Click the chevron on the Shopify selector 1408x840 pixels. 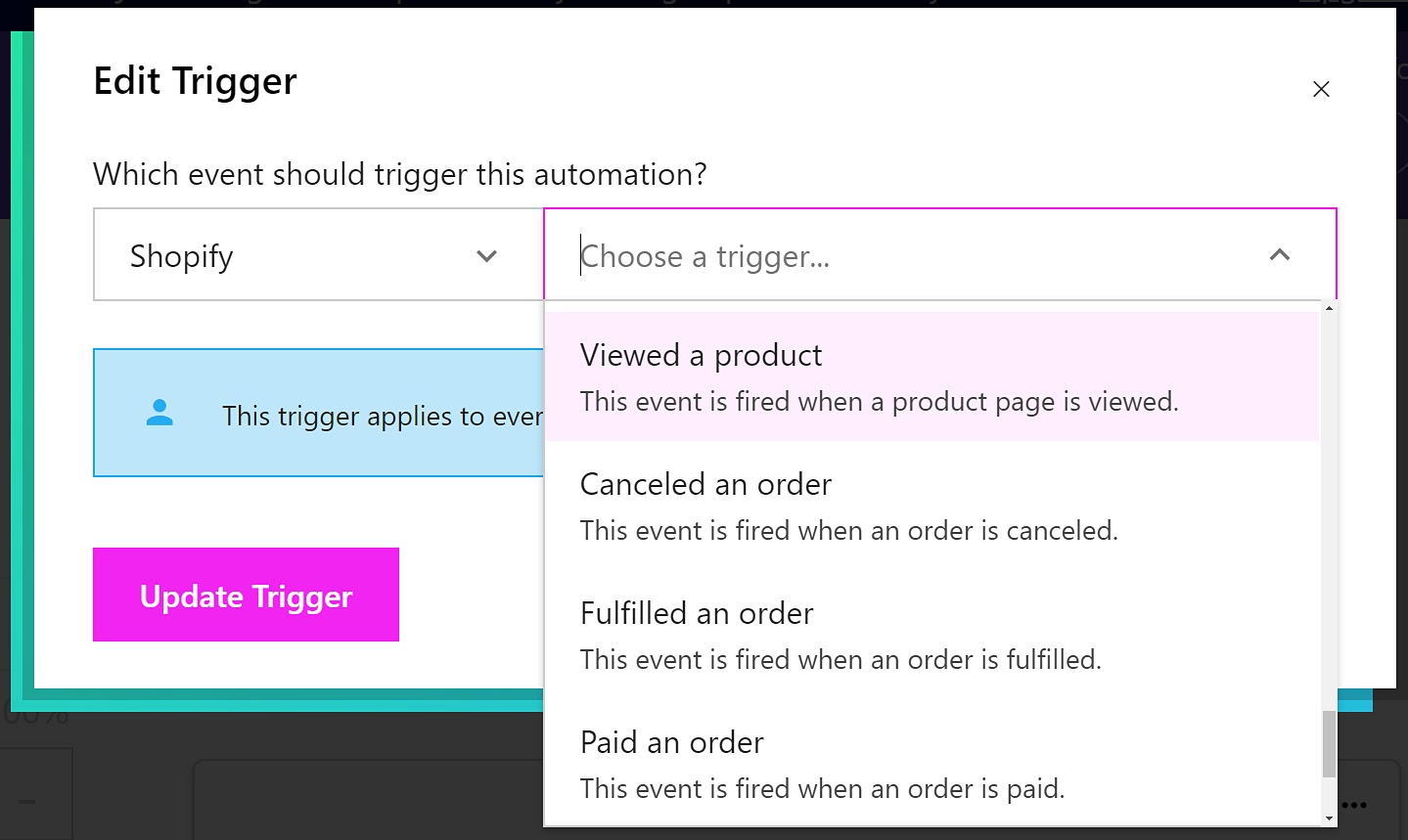486,255
